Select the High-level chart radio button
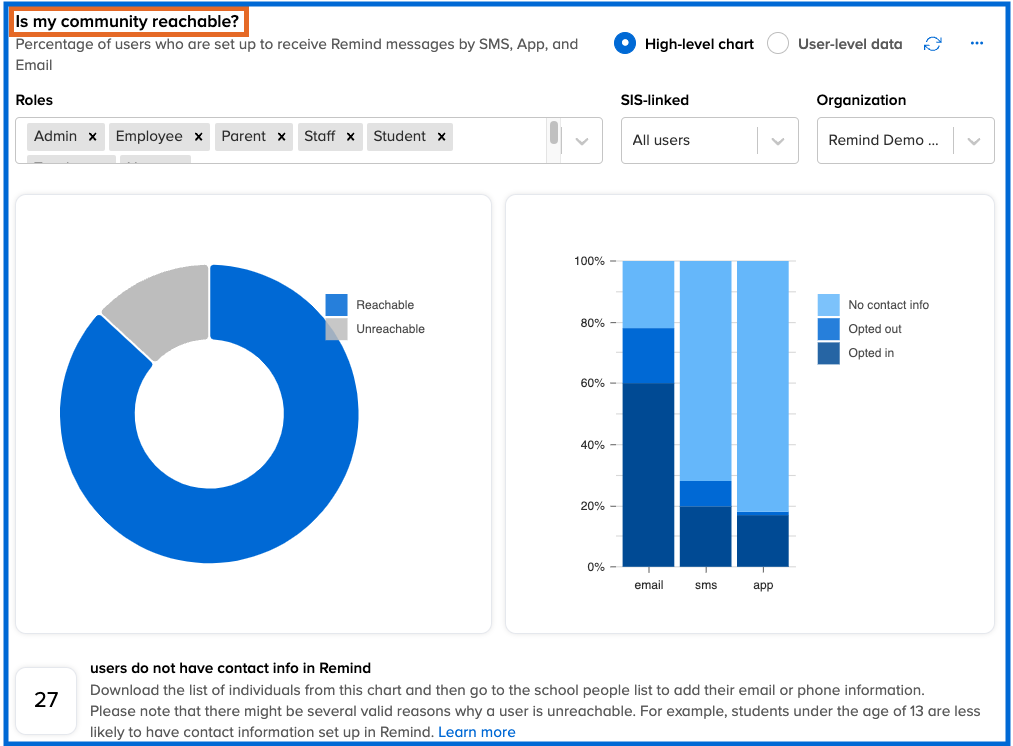 click(625, 44)
